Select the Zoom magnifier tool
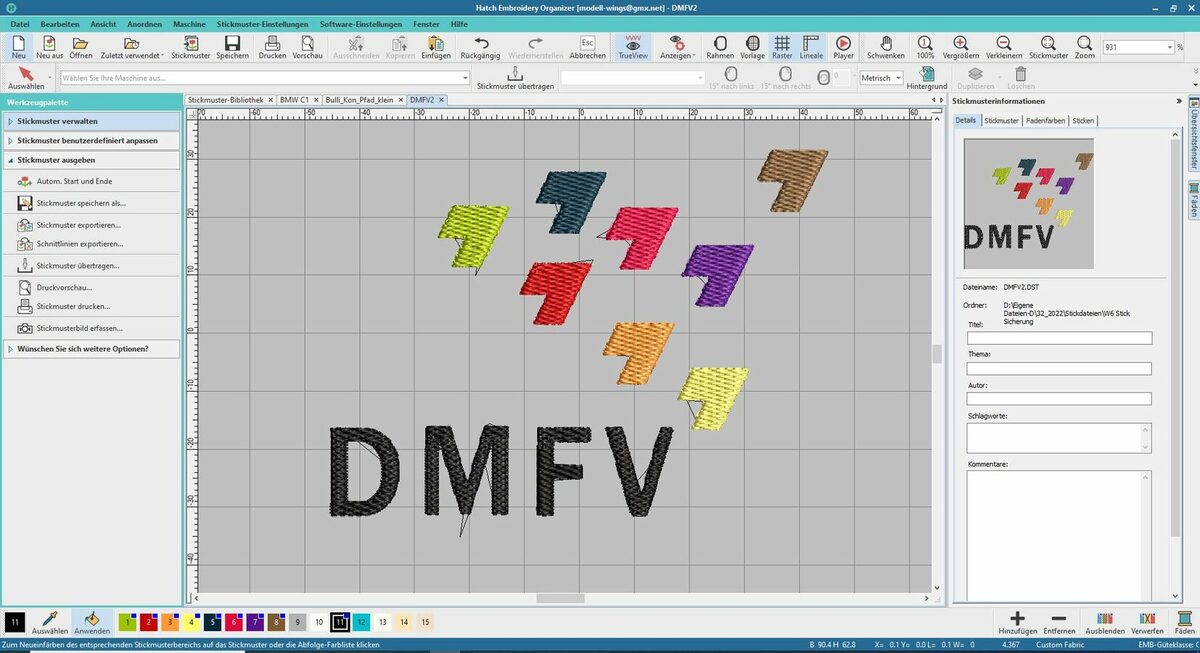Viewport: 1200px width, 653px height. (1085, 47)
